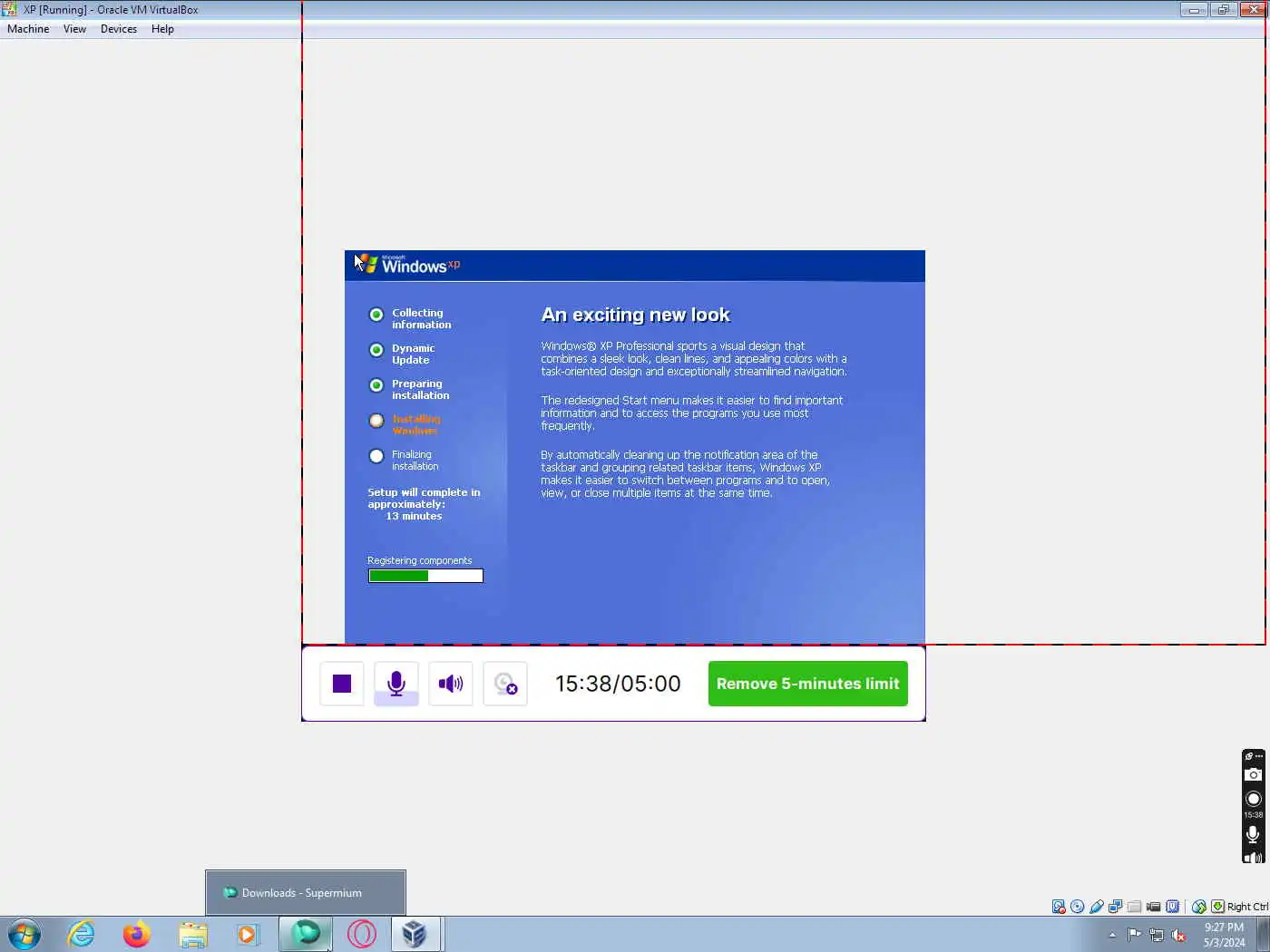Select the Downloads - Supermium window preview
The height and width of the screenshot is (952, 1270).
305,893
